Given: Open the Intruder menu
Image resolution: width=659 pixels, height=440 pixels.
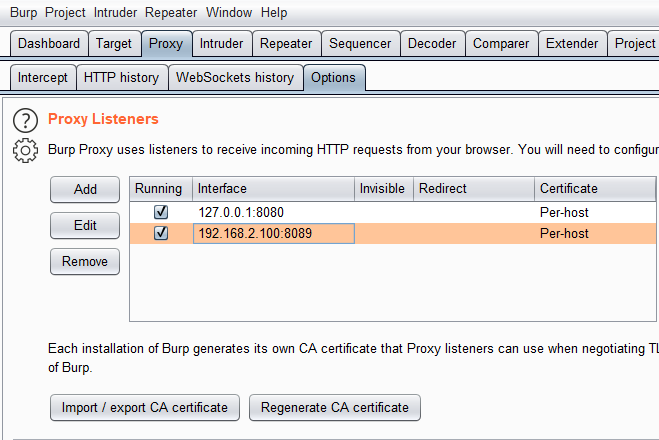Looking at the screenshot, I should coord(115,12).
